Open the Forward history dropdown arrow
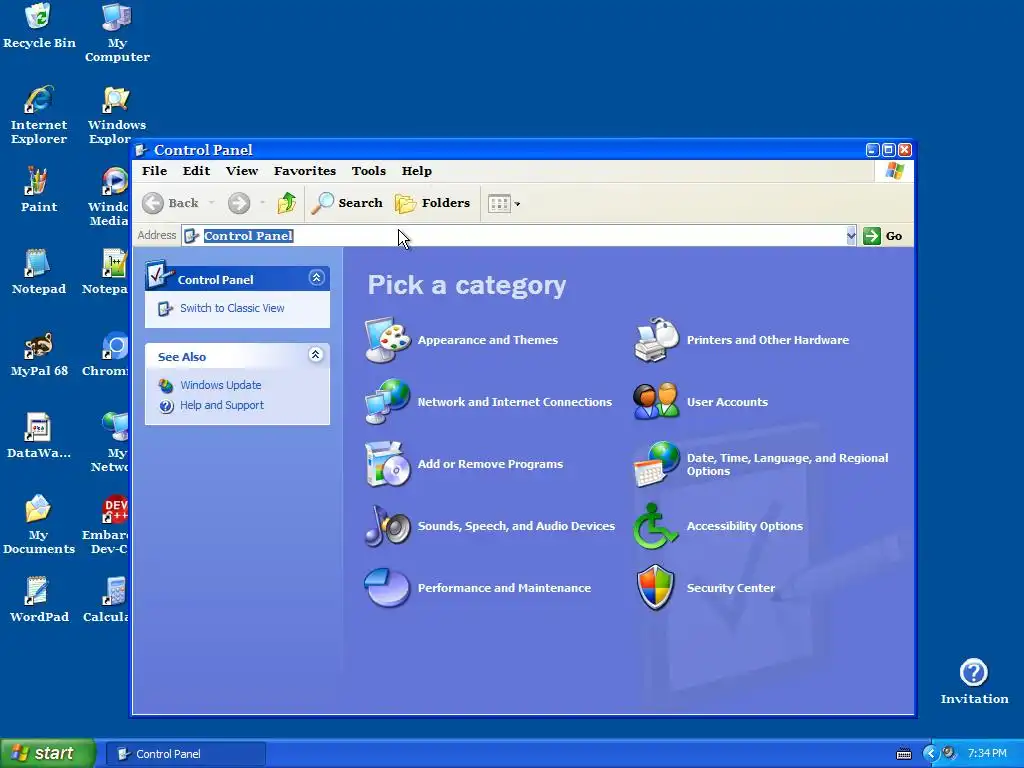Viewport: 1024px width, 768px height. pos(262,203)
